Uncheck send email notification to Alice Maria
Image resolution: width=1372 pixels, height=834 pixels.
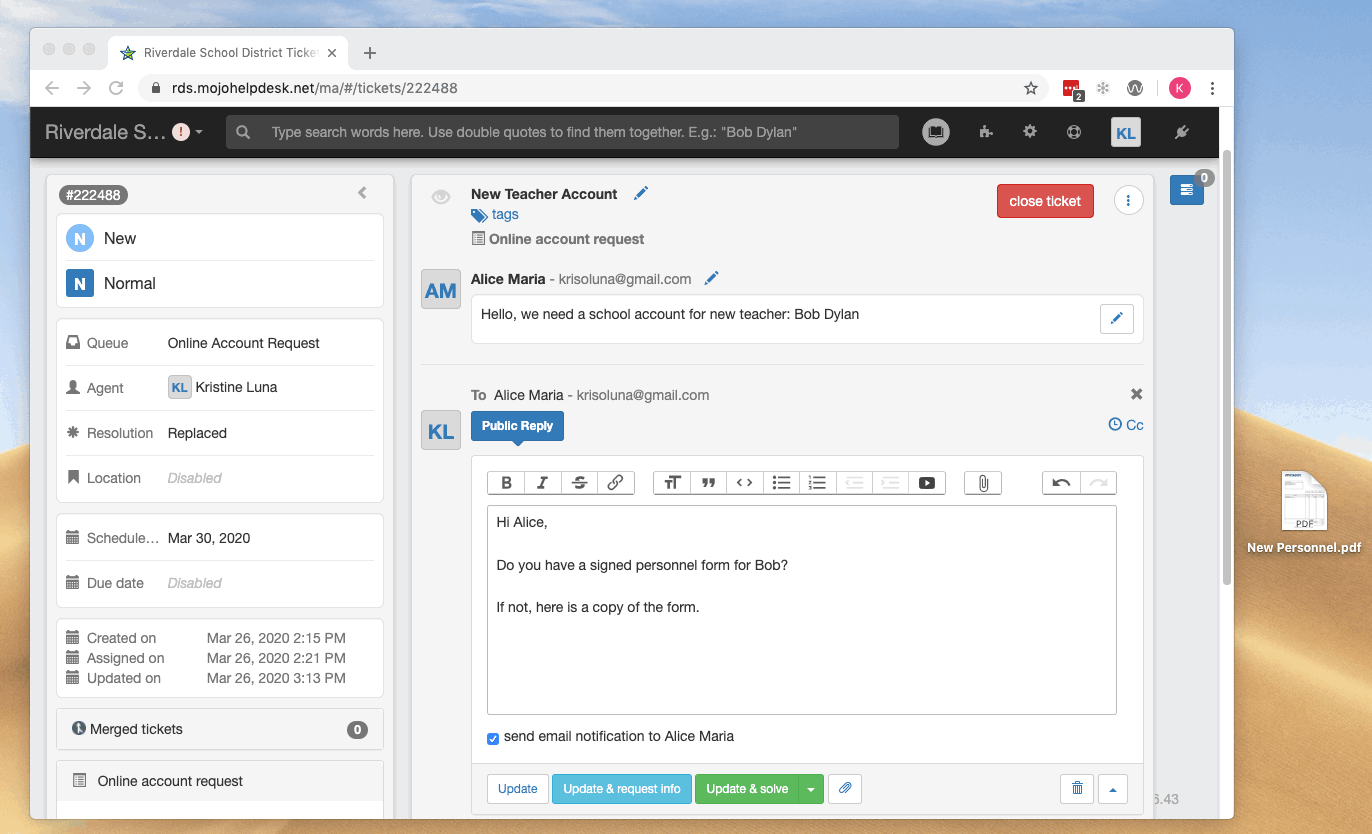click(x=493, y=739)
